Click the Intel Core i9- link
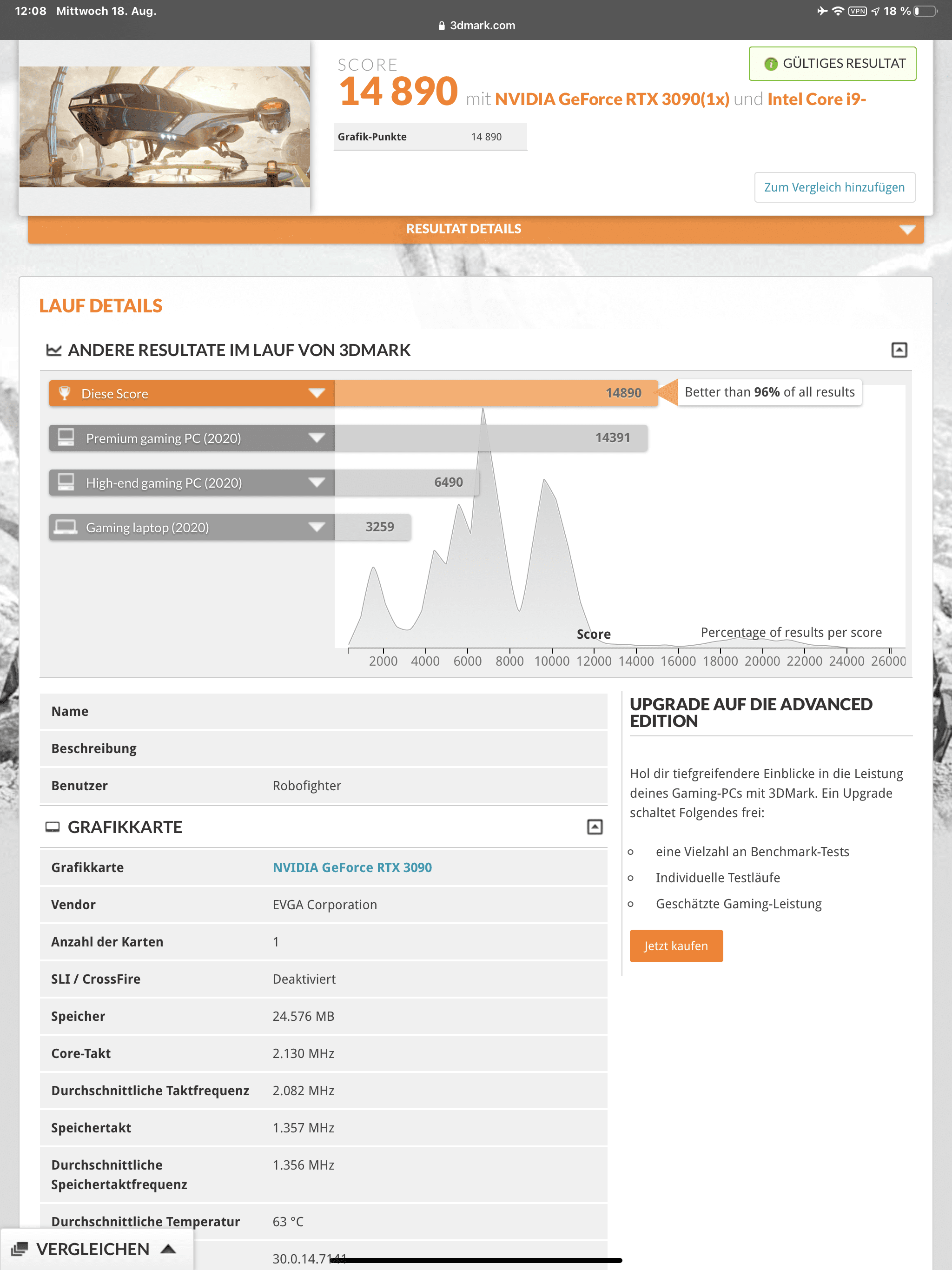952x1270 pixels. 816,99
